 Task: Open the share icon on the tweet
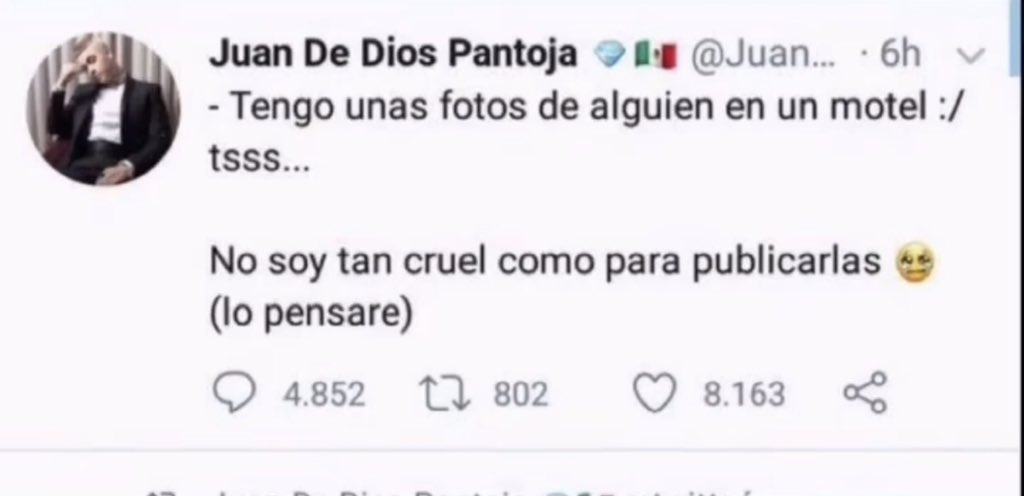coord(866,393)
